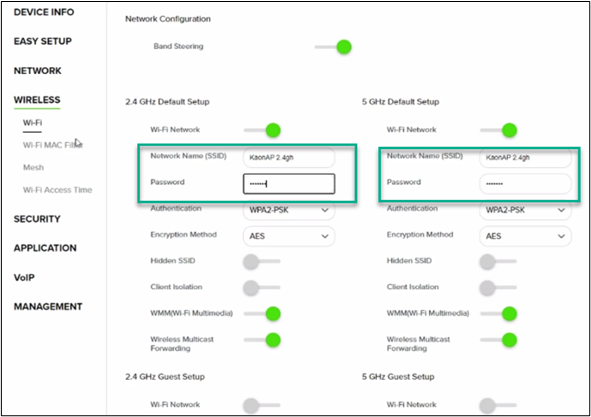The image size is (591, 417).
Task: Open the MANAGEMENT section in sidebar
Action: pos(48,307)
